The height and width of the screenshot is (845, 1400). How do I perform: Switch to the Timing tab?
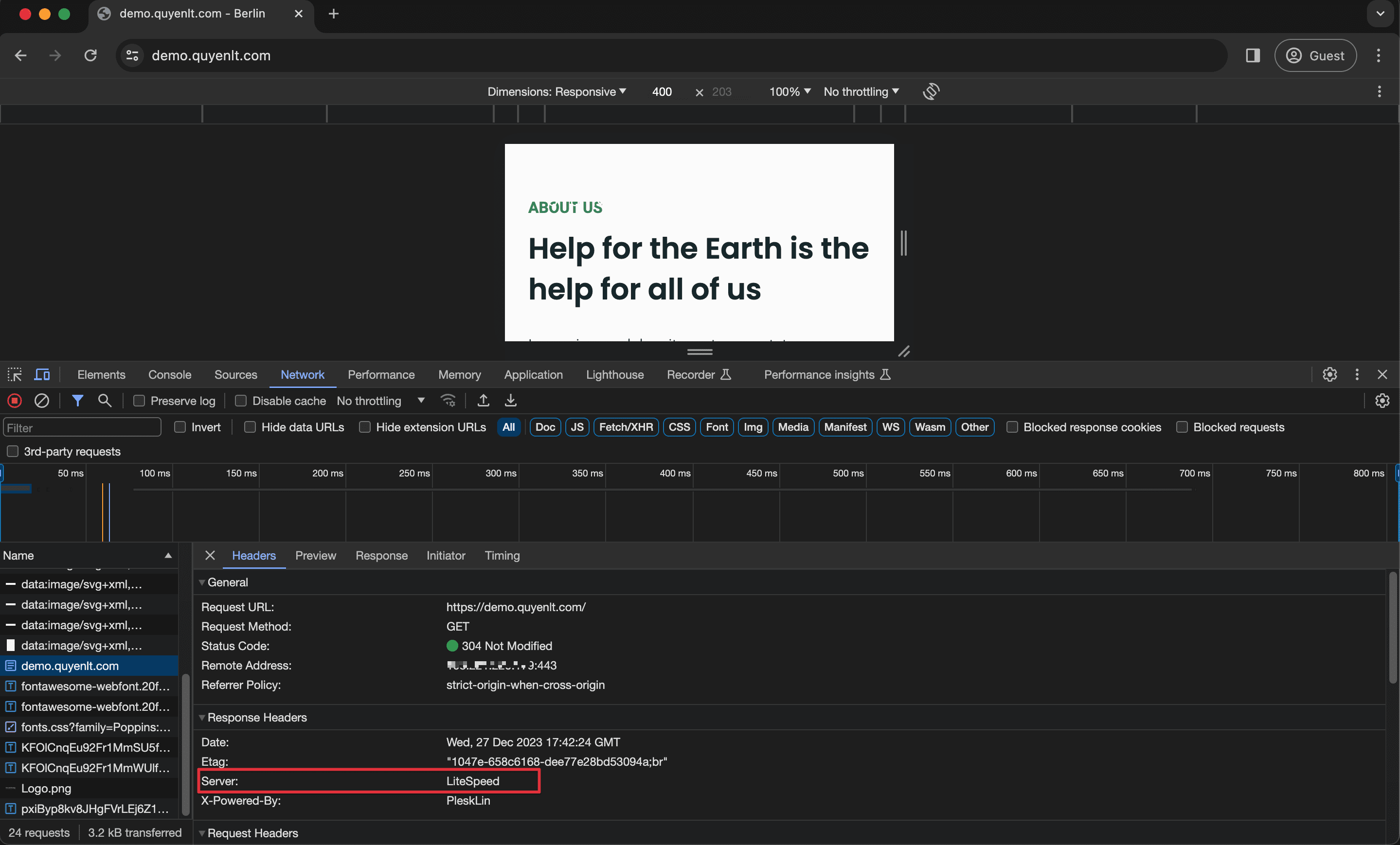tap(502, 555)
